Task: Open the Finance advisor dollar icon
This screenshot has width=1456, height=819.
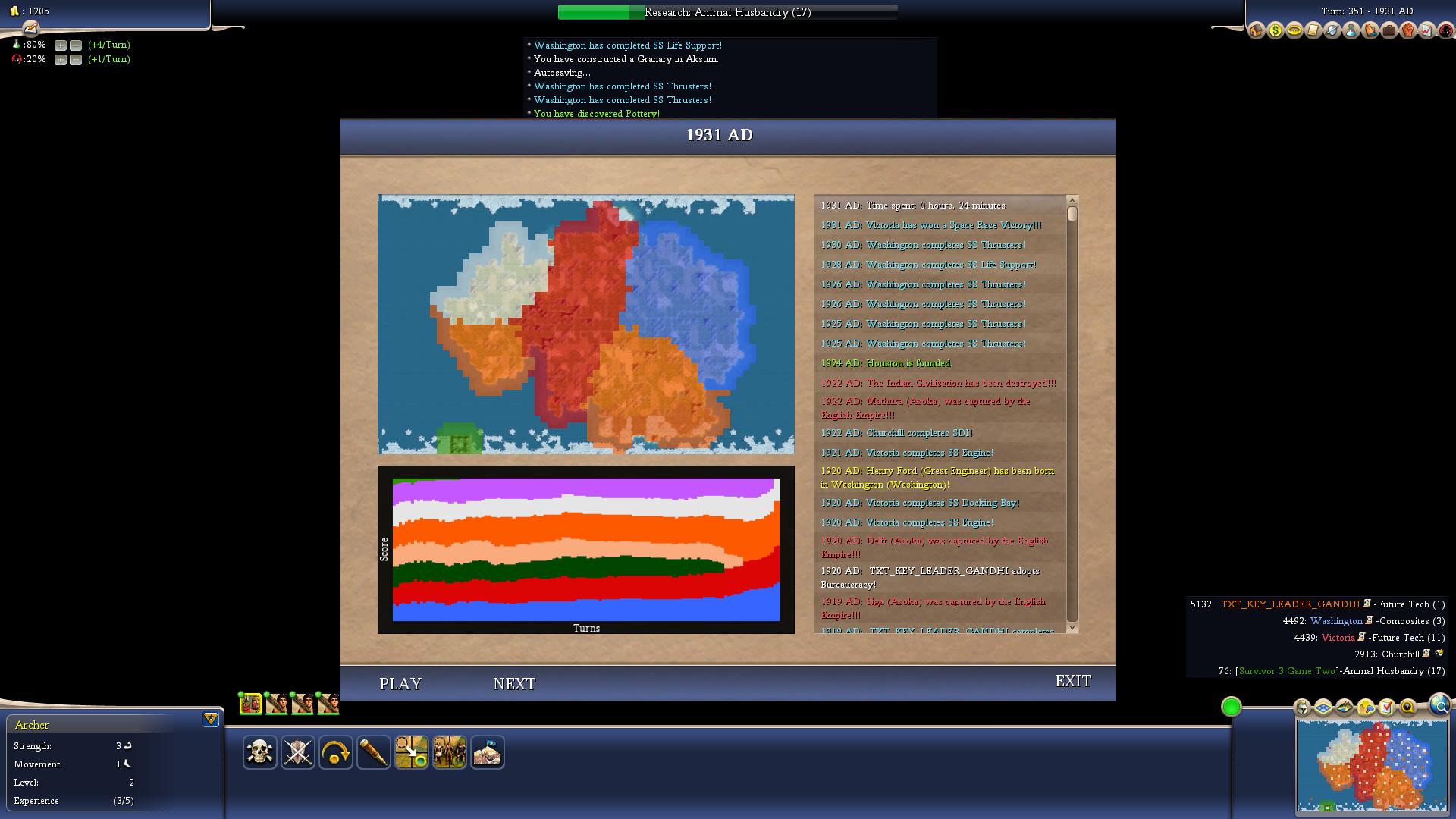Action: pyautogui.click(x=1276, y=31)
